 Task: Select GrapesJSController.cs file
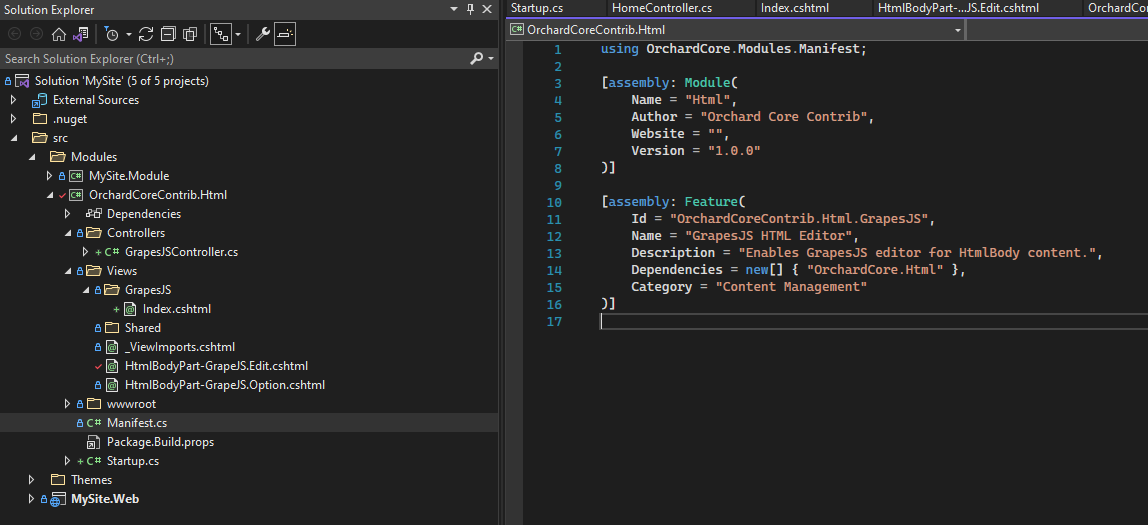182,252
